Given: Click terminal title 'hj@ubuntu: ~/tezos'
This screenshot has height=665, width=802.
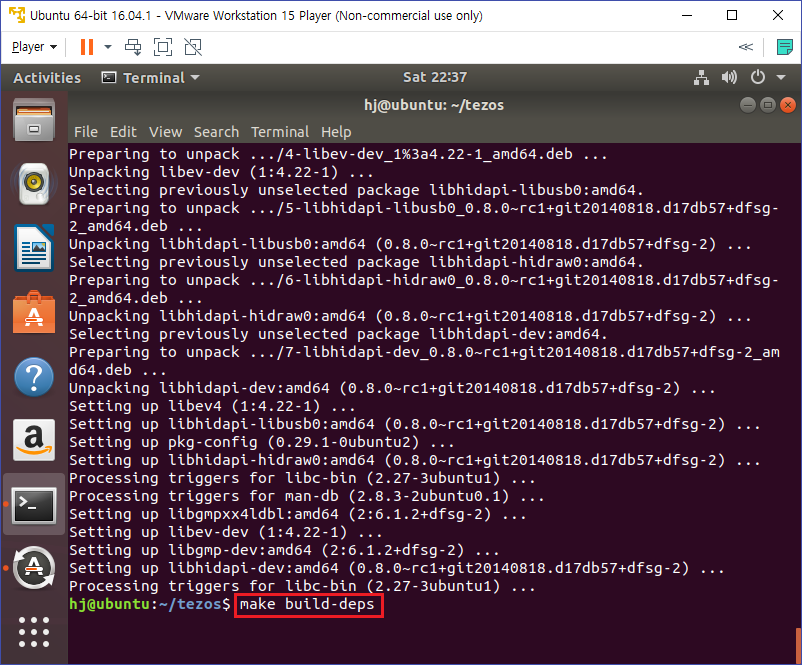Looking at the screenshot, I should coord(434,105).
